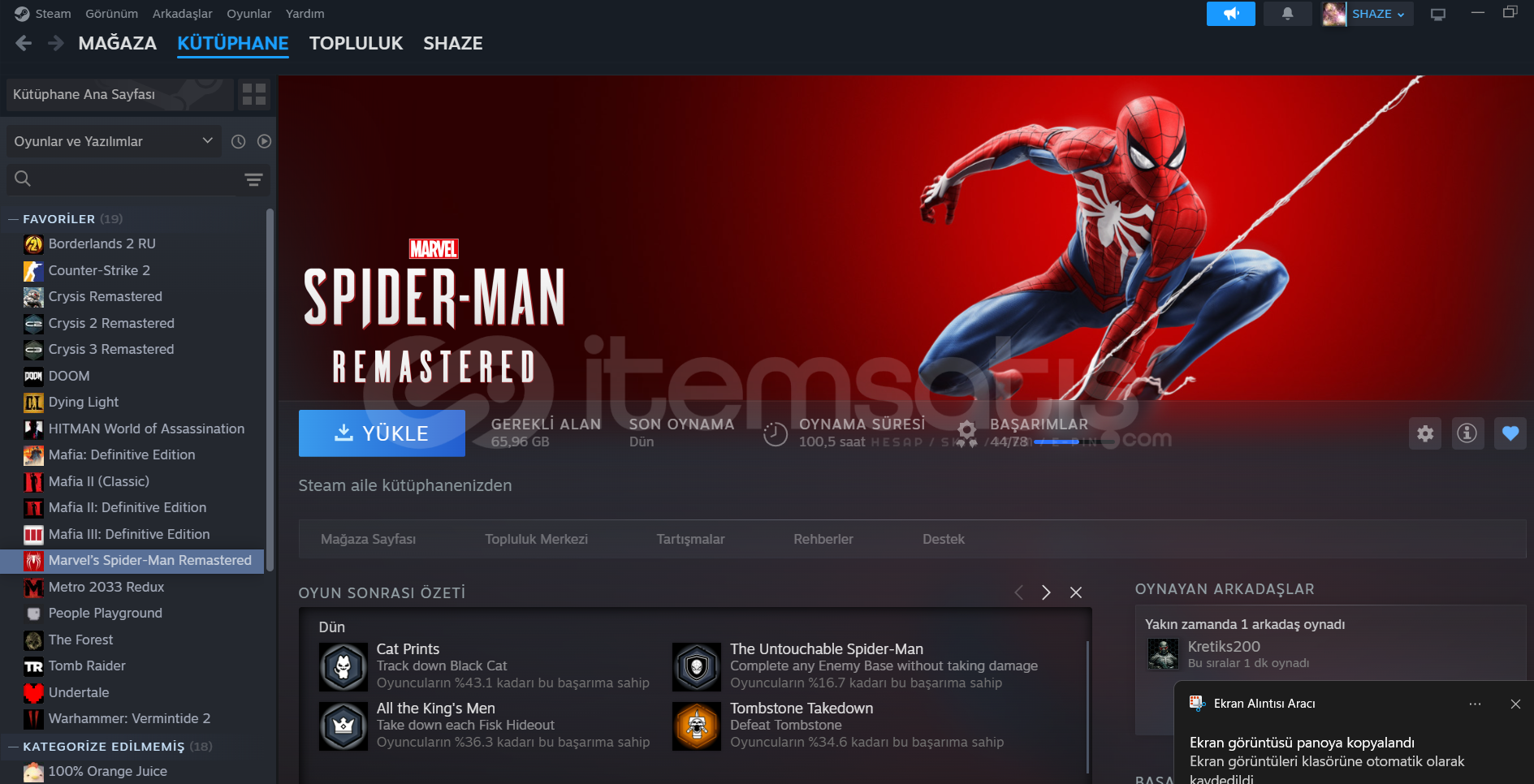Screen dimensions: 1534x784
Task: Dismiss the Ekran Alıntısı Aracı notification
Action: tap(1515, 704)
